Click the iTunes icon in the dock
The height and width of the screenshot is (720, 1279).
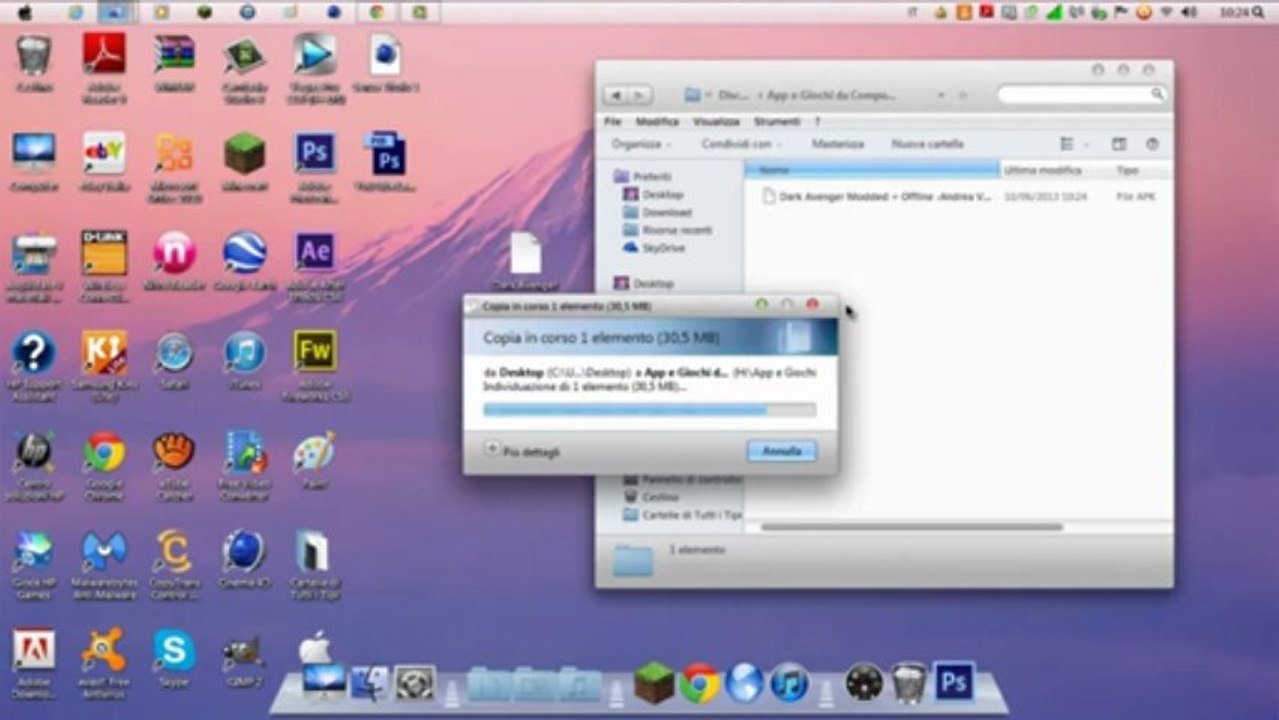click(789, 683)
